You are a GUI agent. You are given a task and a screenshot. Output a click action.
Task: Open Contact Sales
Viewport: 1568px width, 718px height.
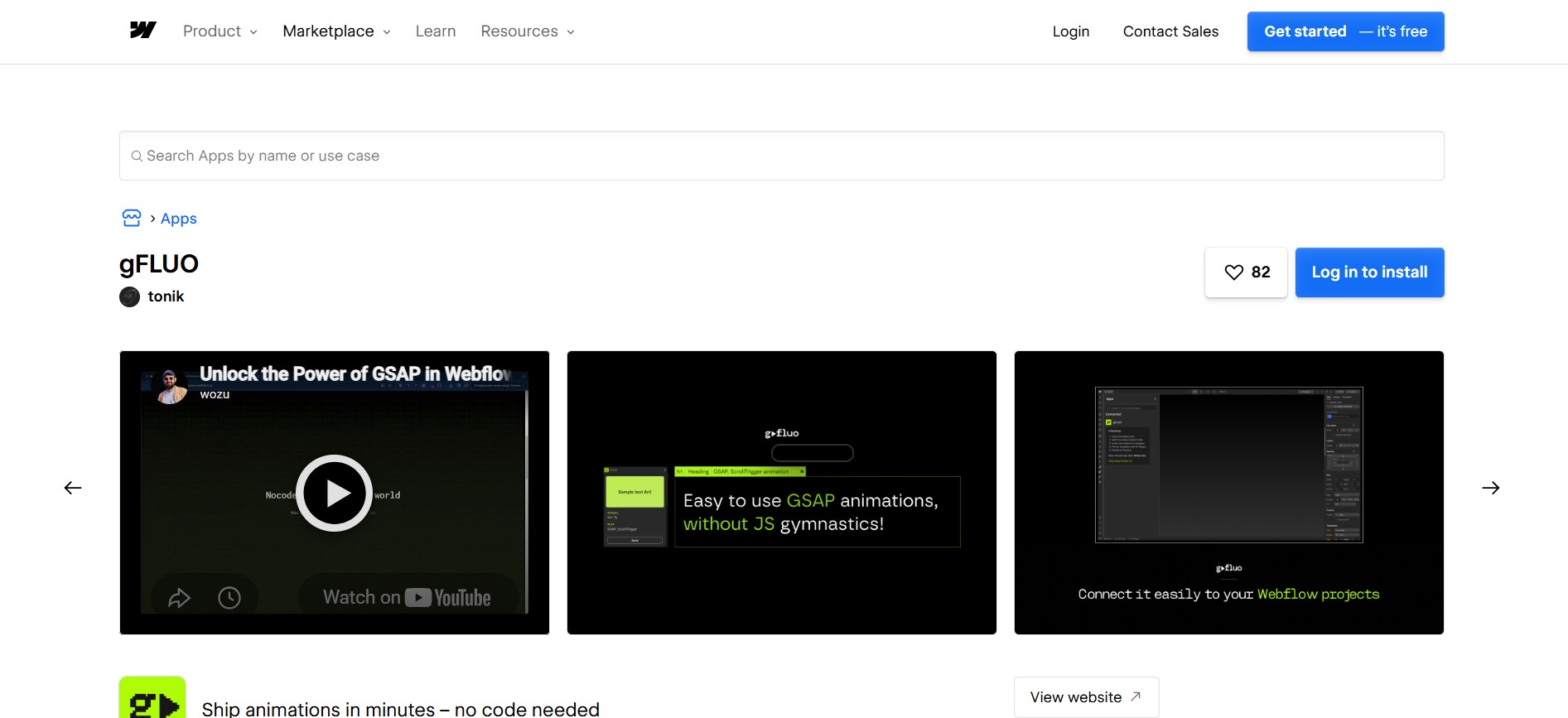tap(1170, 31)
